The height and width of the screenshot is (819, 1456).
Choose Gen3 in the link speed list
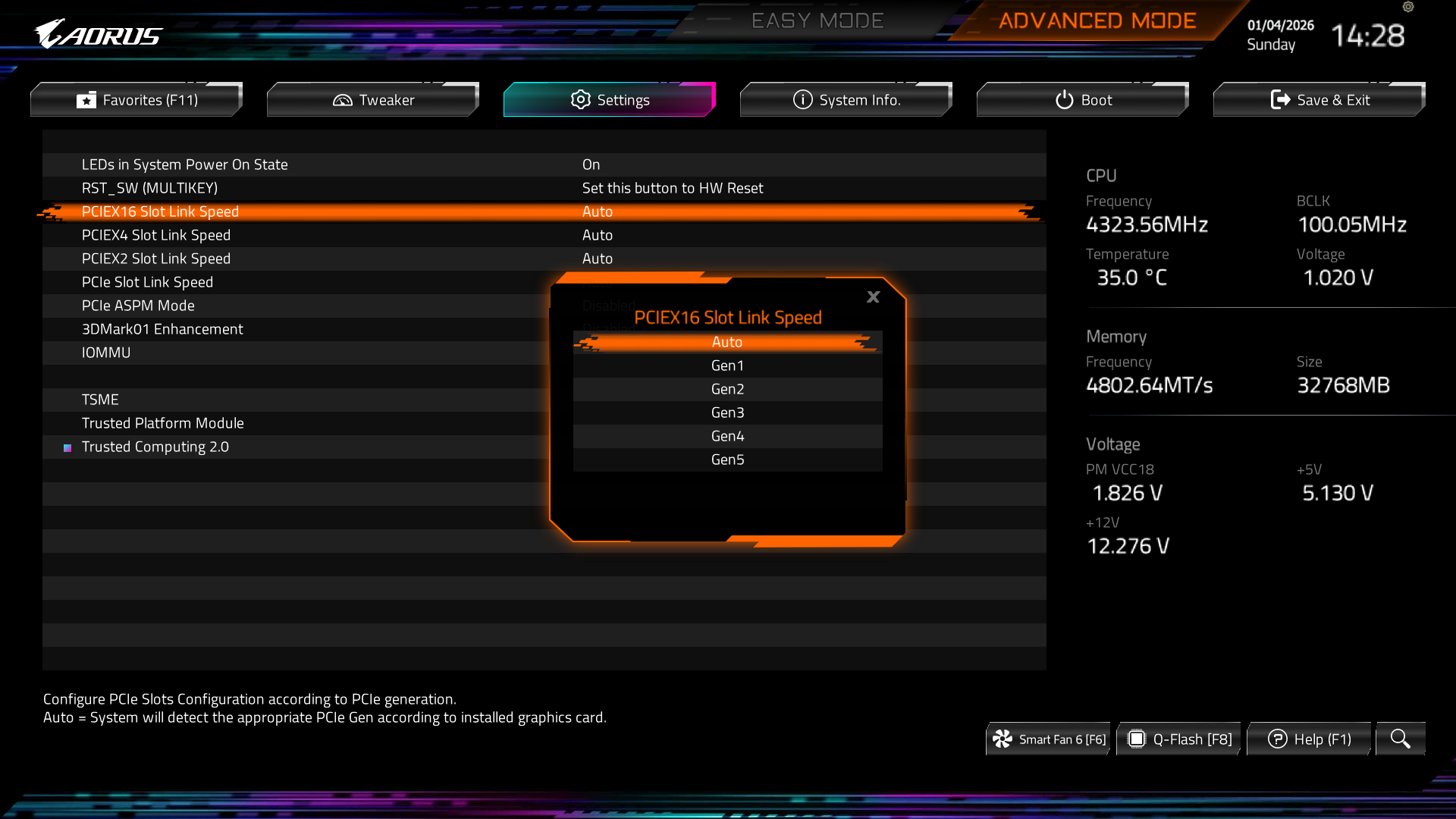(727, 413)
